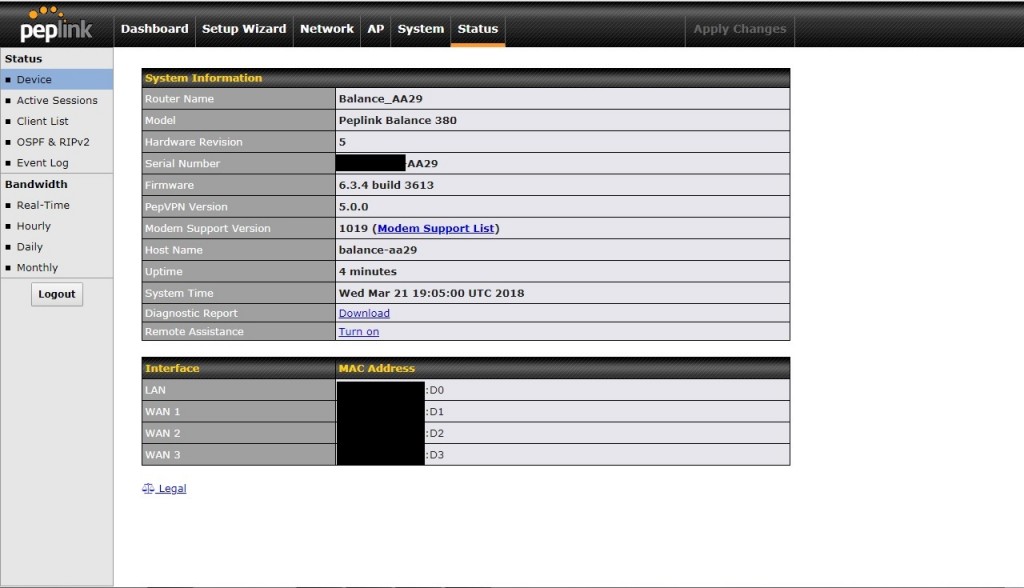Click the System Information header
Image resolution: width=1024 pixels, height=588 pixels.
[x=204, y=78]
